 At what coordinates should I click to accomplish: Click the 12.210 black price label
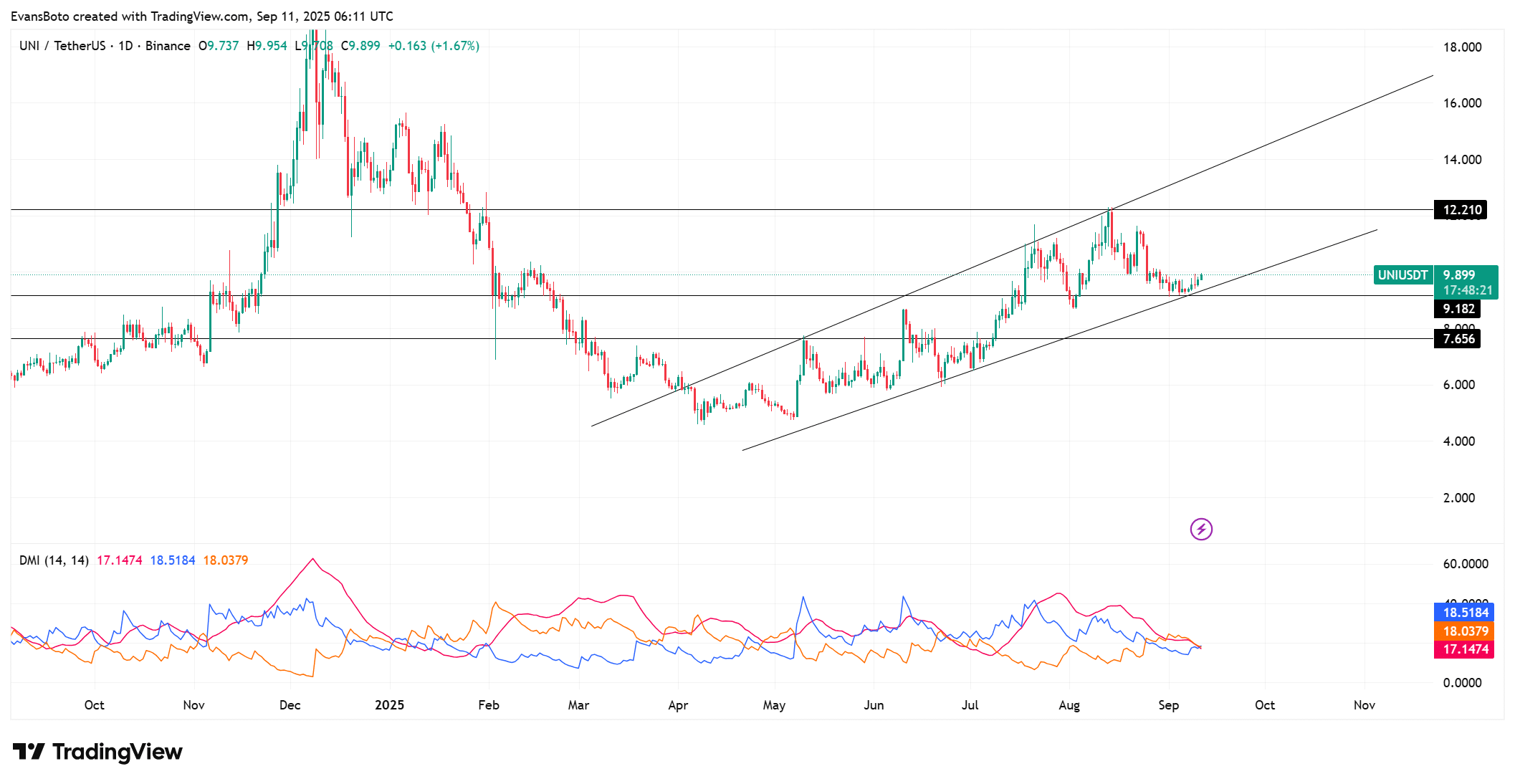(1461, 210)
